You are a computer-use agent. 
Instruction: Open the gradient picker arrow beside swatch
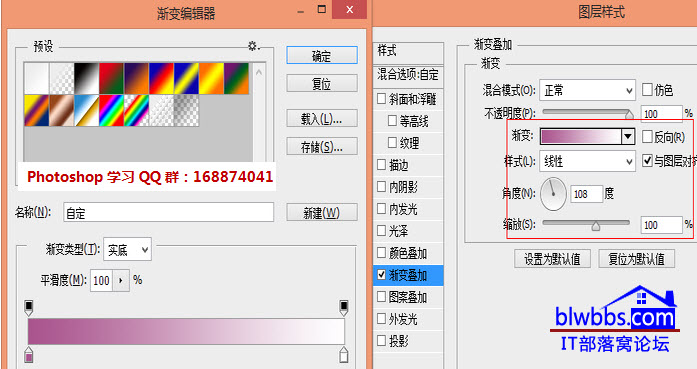point(628,136)
